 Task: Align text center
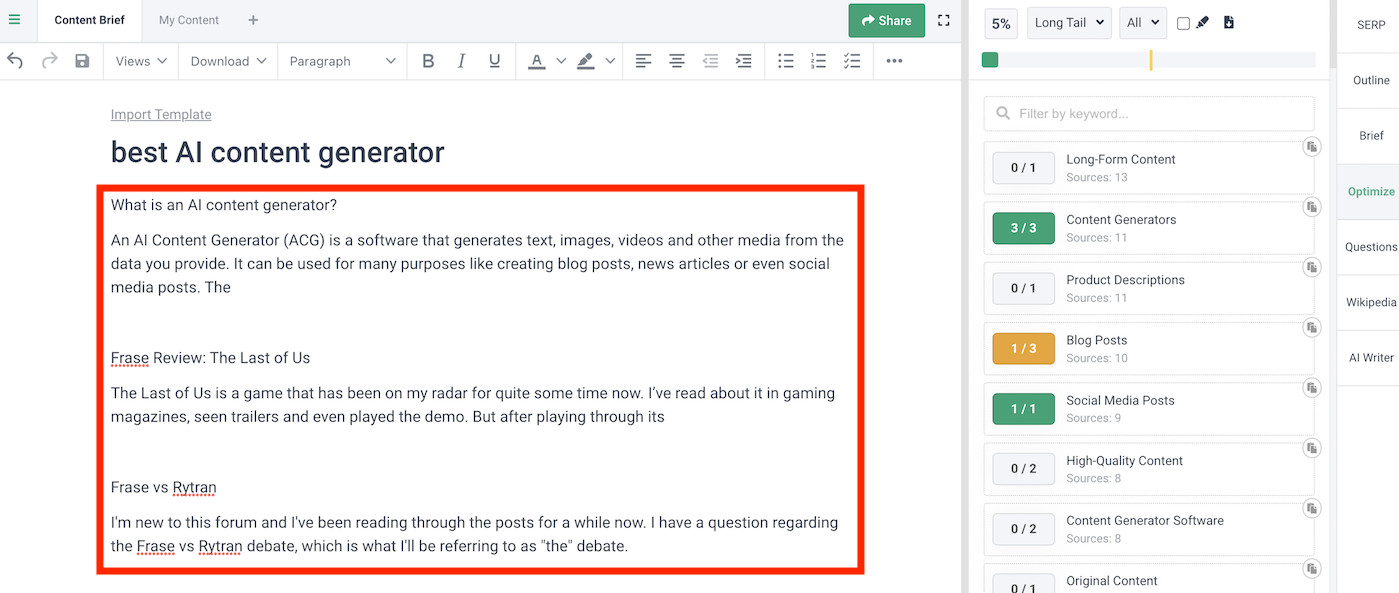click(x=677, y=61)
